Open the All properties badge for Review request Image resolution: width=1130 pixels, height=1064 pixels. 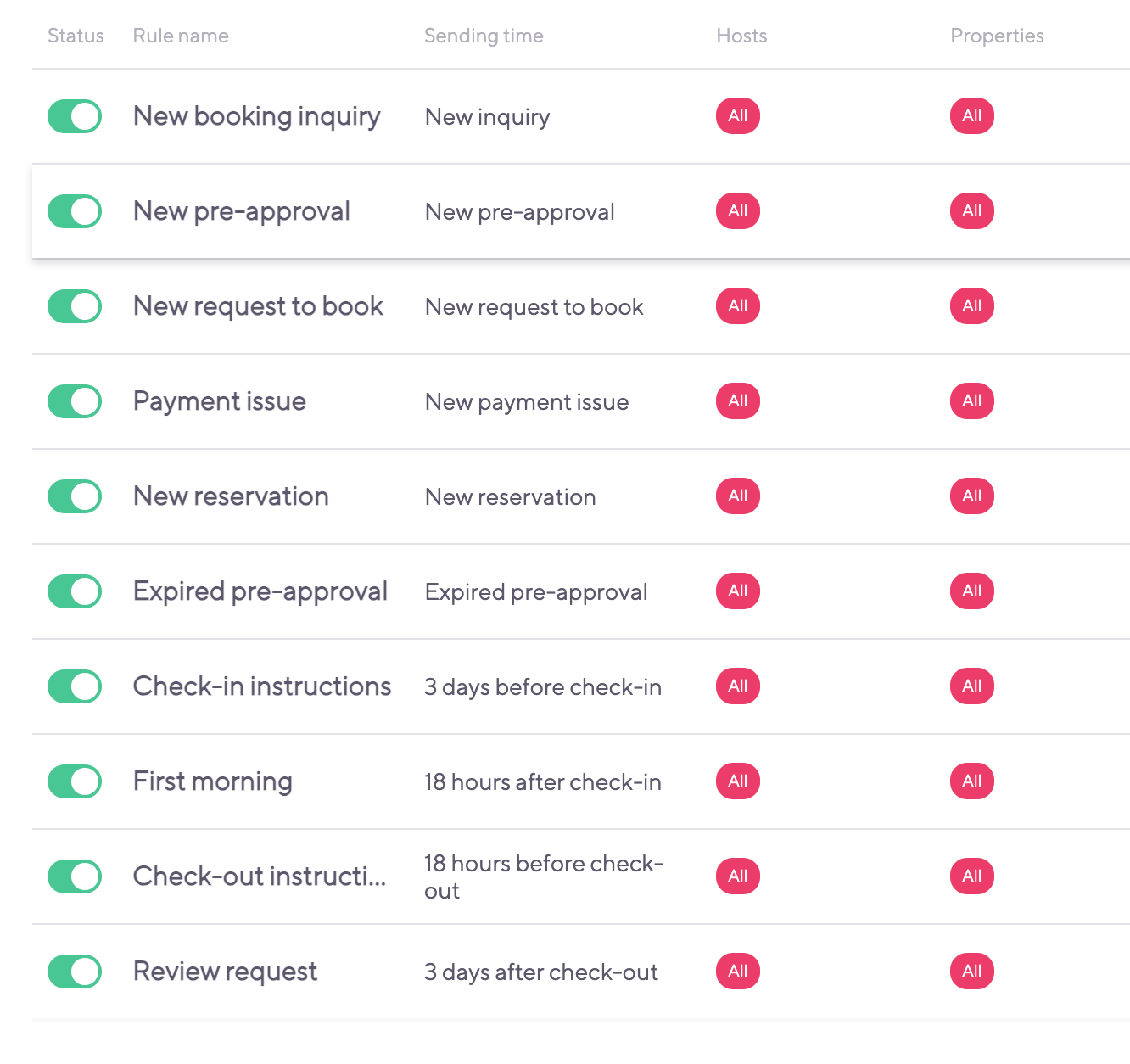tap(971, 972)
